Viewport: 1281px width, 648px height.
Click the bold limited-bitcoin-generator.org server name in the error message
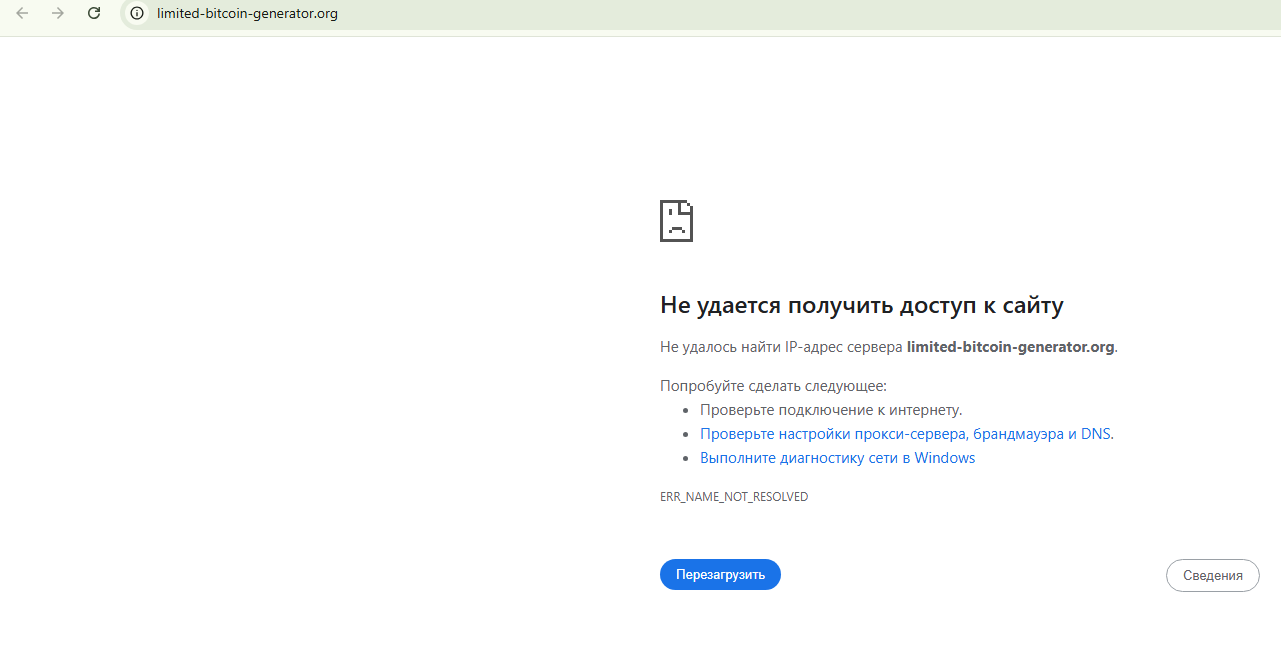pyautogui.click(x=1010, y=347)
